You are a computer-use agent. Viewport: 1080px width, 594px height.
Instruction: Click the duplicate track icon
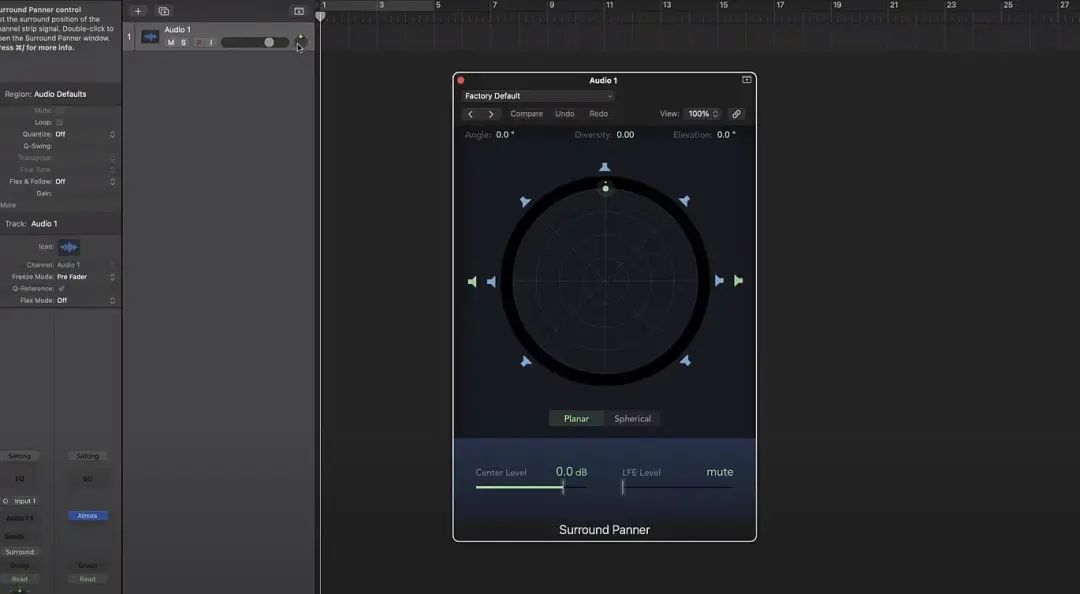163,11
